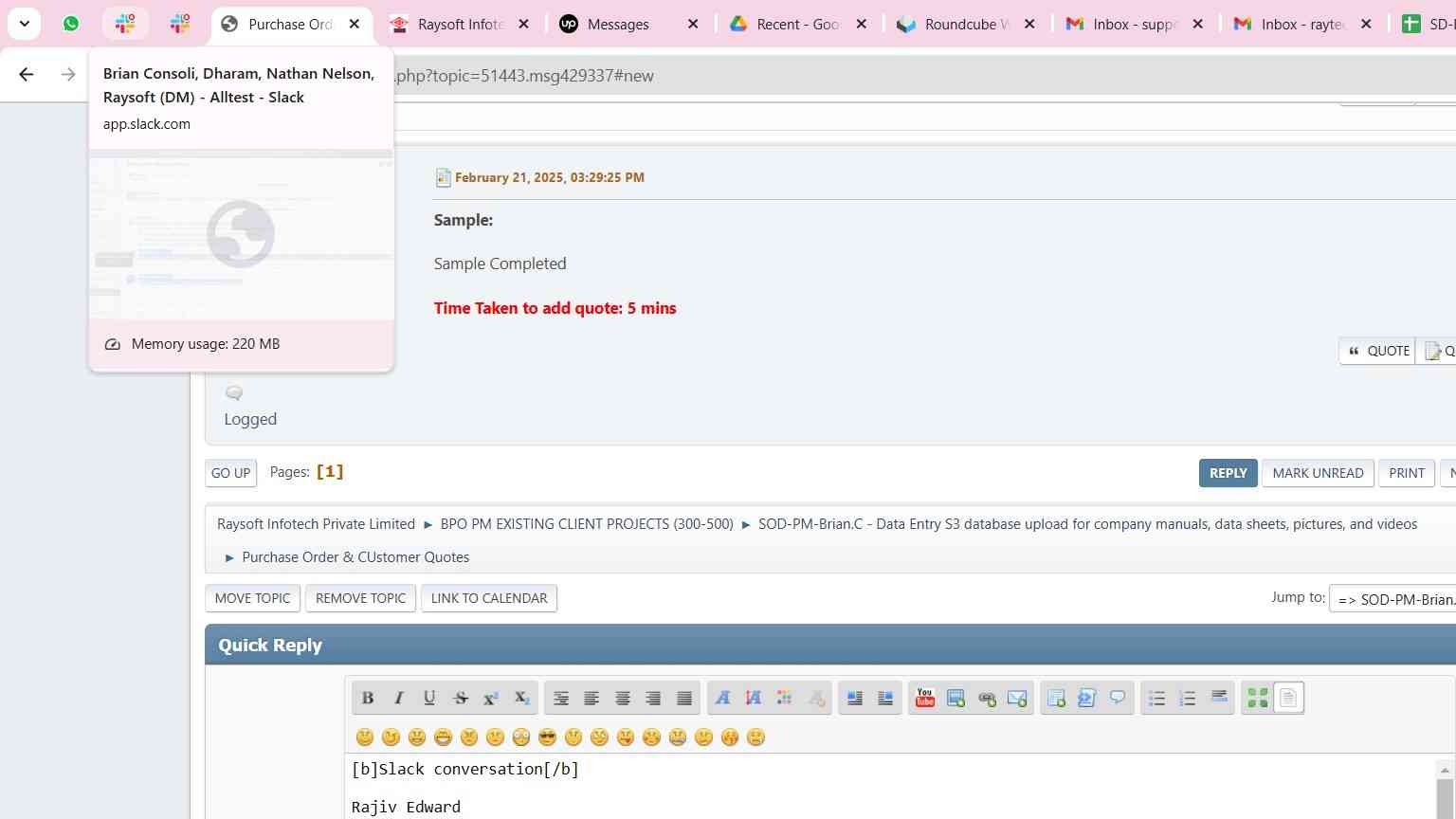Insert the sunglasses cool smiley
Image resolution: width=1456 pixels, height=819 pixels.
tap(547, 737)
